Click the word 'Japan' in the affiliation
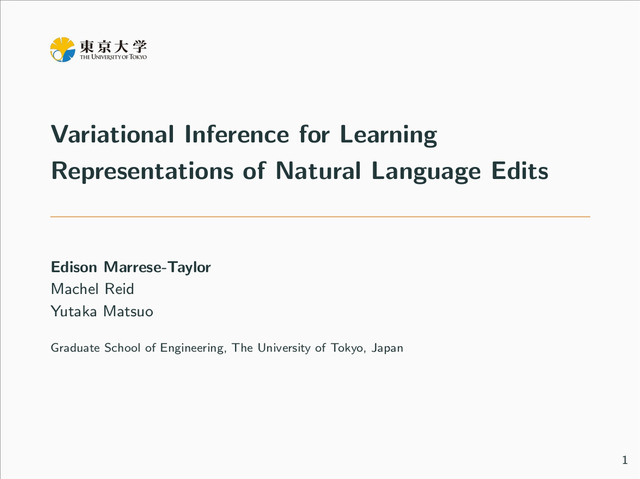Image resolution: width=640 pixels, height=479 pixels. point(387,348)
